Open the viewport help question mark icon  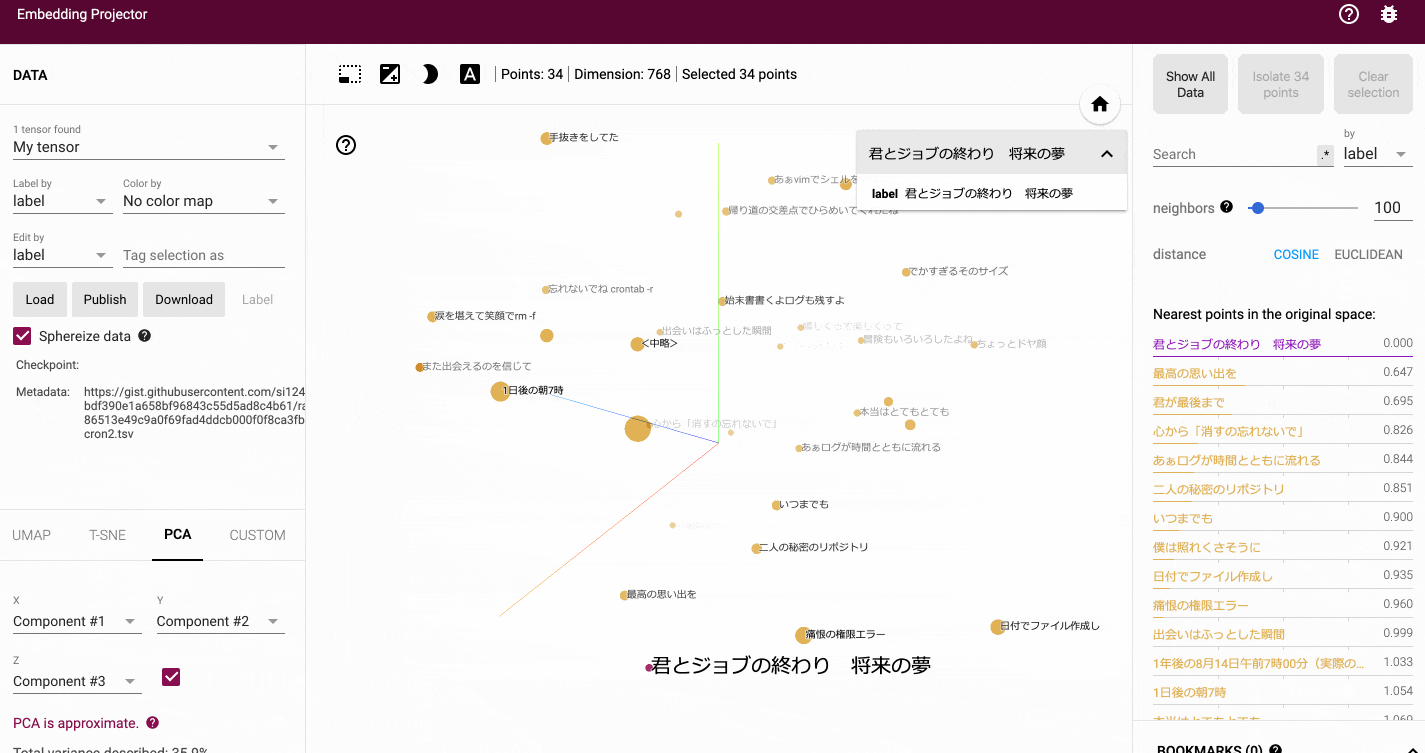pos(346,145)
